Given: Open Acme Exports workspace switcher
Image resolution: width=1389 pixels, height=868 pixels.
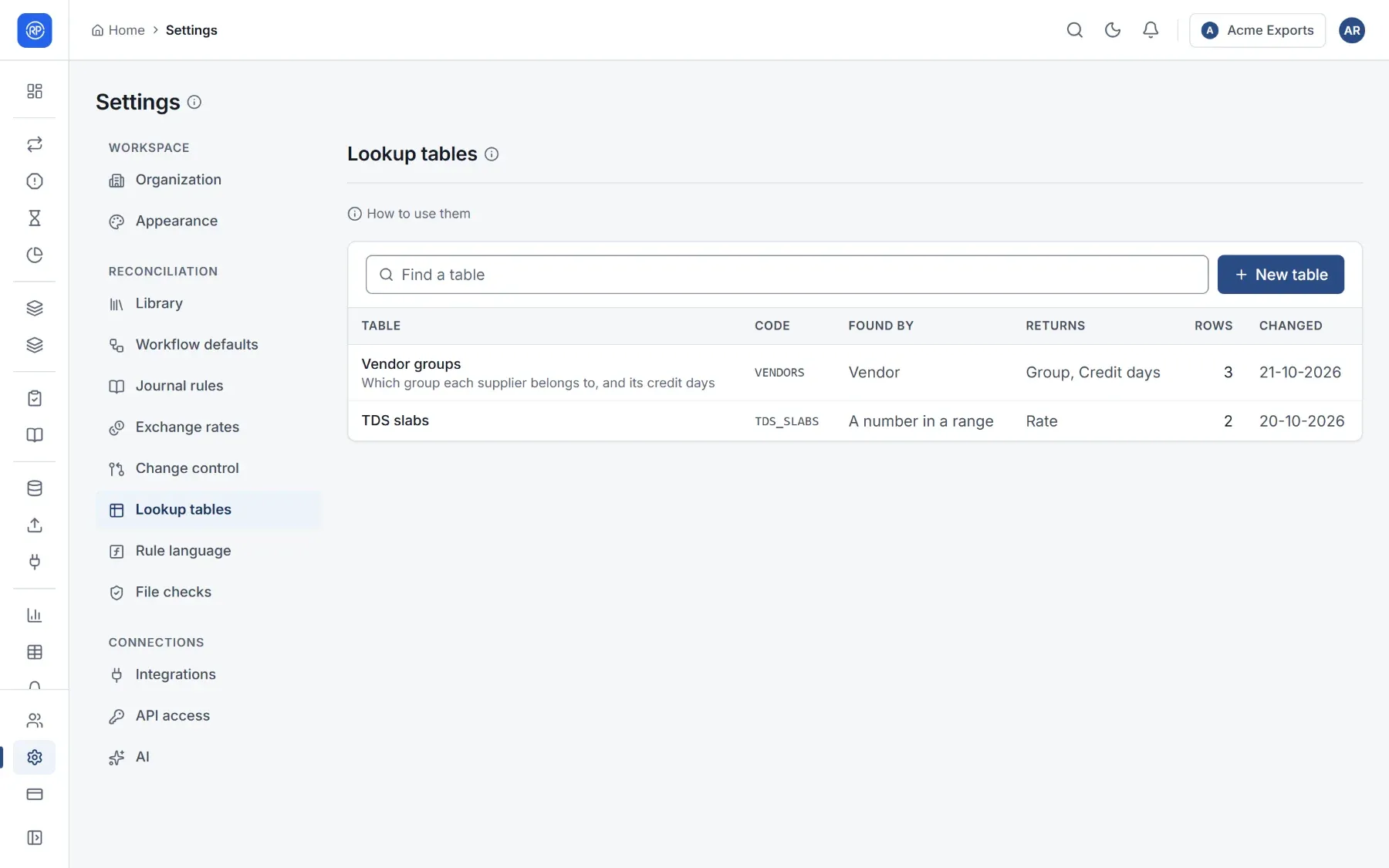Looking at the screenshot, I should click(1257, 30).
